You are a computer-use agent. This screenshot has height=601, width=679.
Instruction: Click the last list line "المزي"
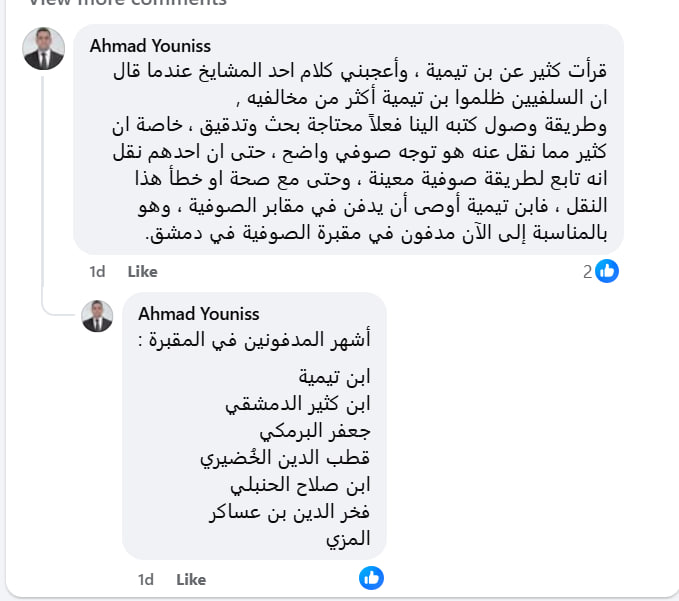[x=349, y=539]
